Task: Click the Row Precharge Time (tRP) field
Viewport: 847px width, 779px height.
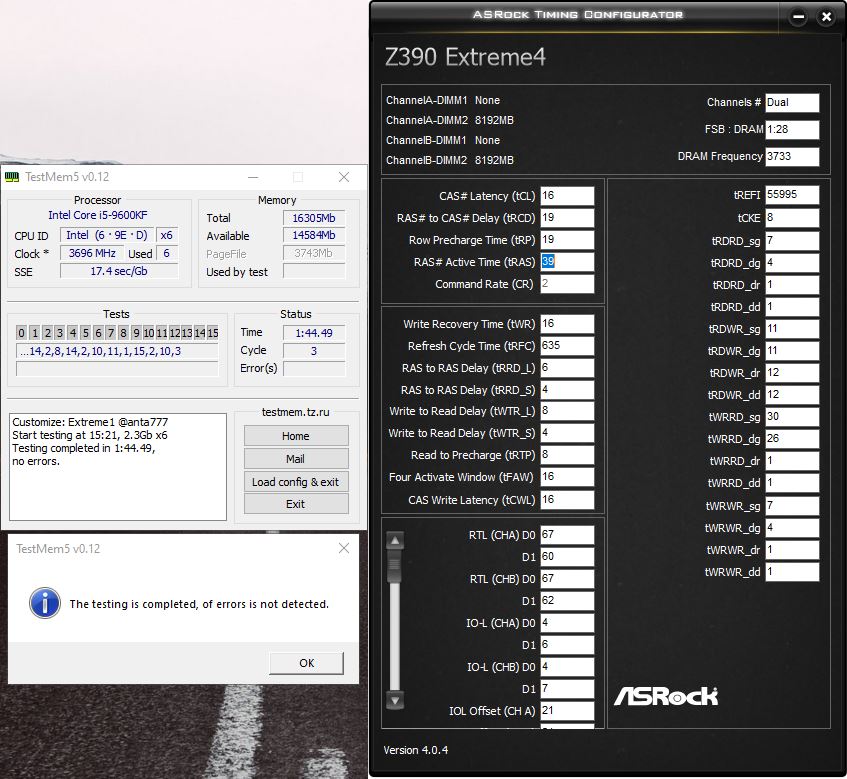Action: pos(567,240)
